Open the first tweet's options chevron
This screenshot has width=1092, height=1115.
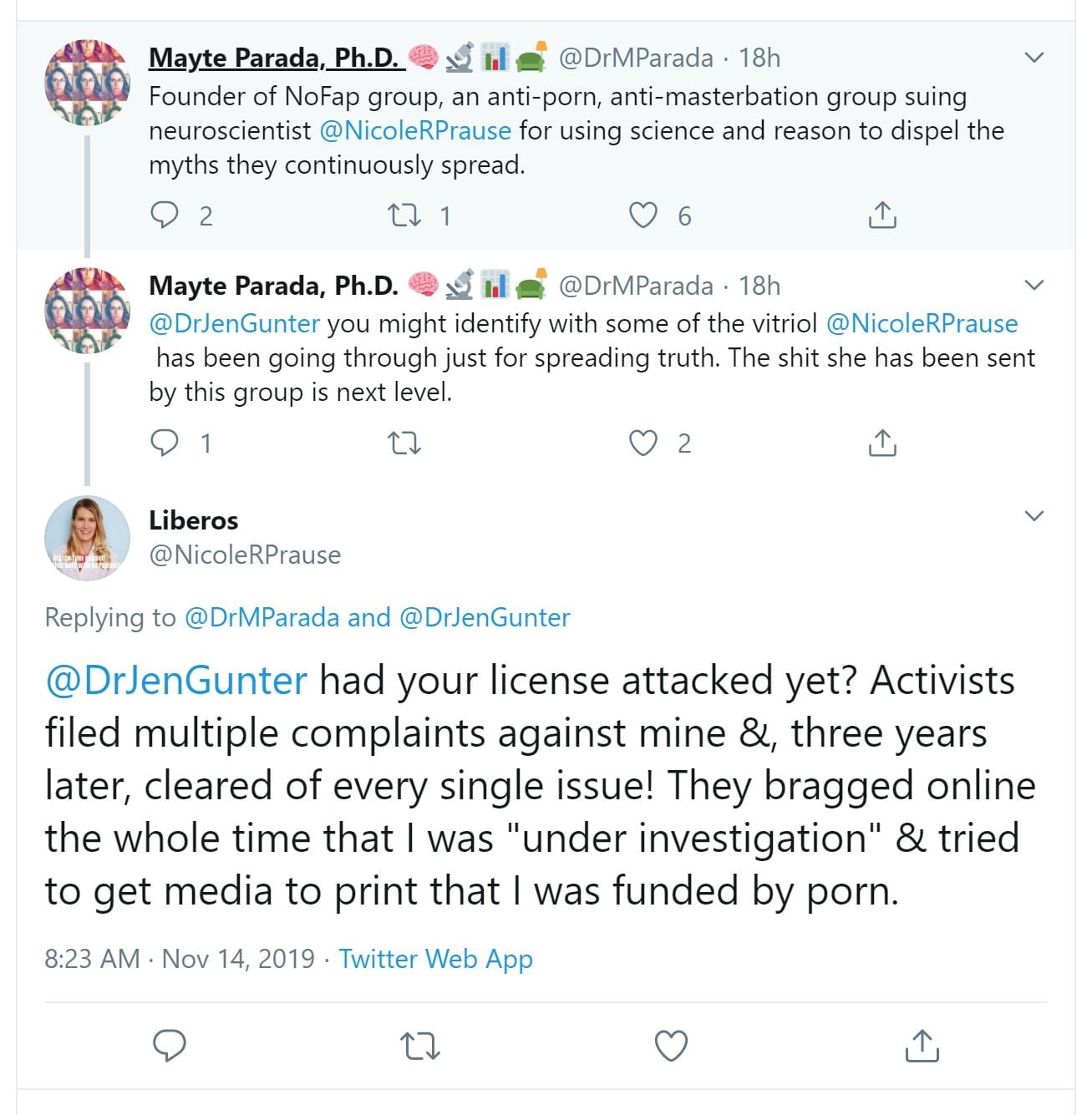1034,58
